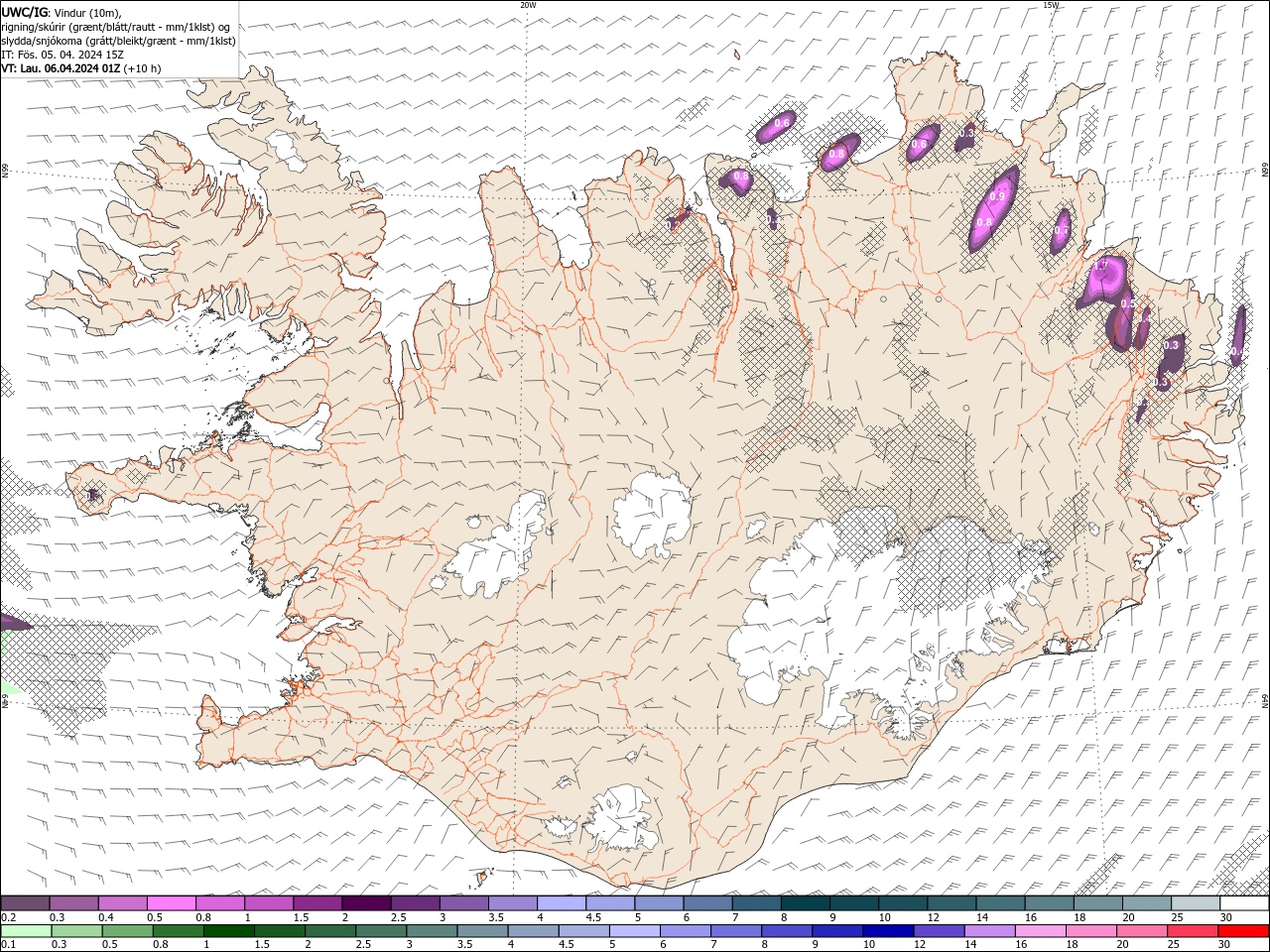Click the 20W longitude label
This screenshot has width=1270, height=952.
528,5
